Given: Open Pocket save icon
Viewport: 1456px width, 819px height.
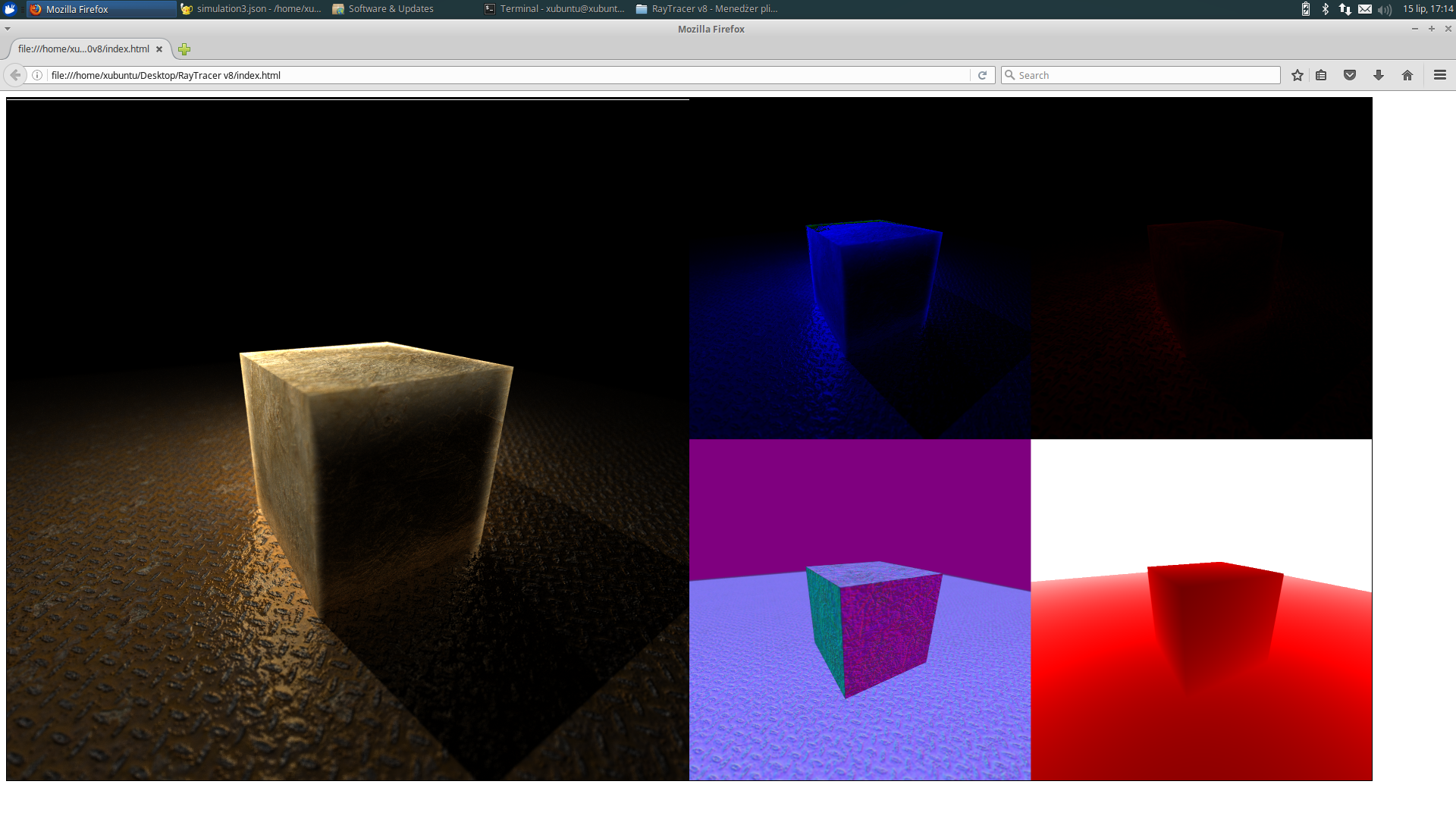Looking at the screenshot, I should 1350,75.
